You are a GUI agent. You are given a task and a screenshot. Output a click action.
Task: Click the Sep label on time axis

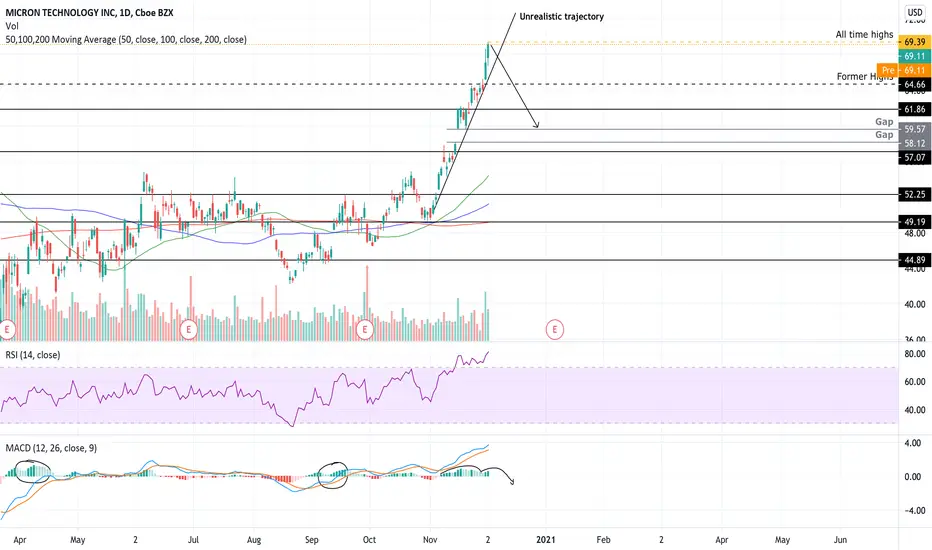(311, 540)
